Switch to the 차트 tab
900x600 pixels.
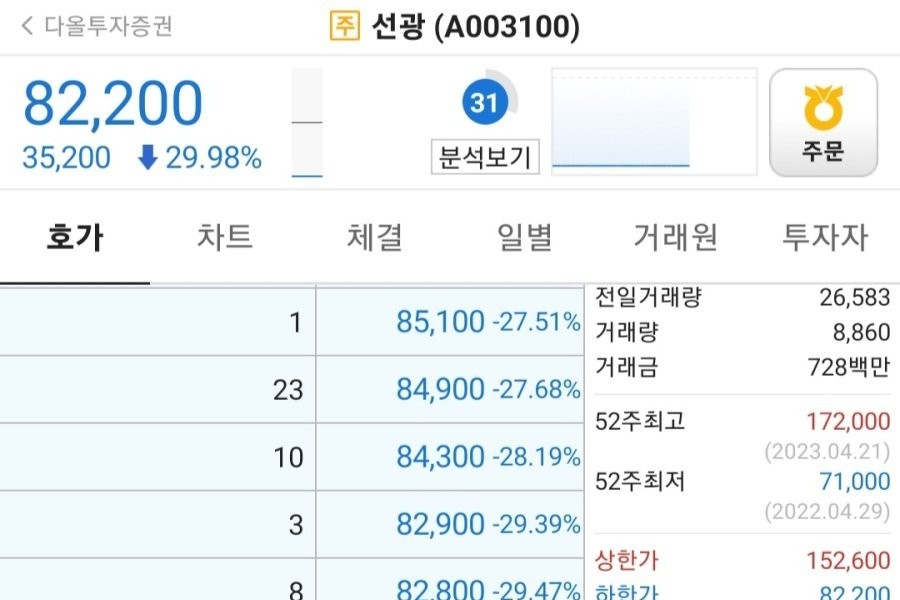[x=225, y=238]
